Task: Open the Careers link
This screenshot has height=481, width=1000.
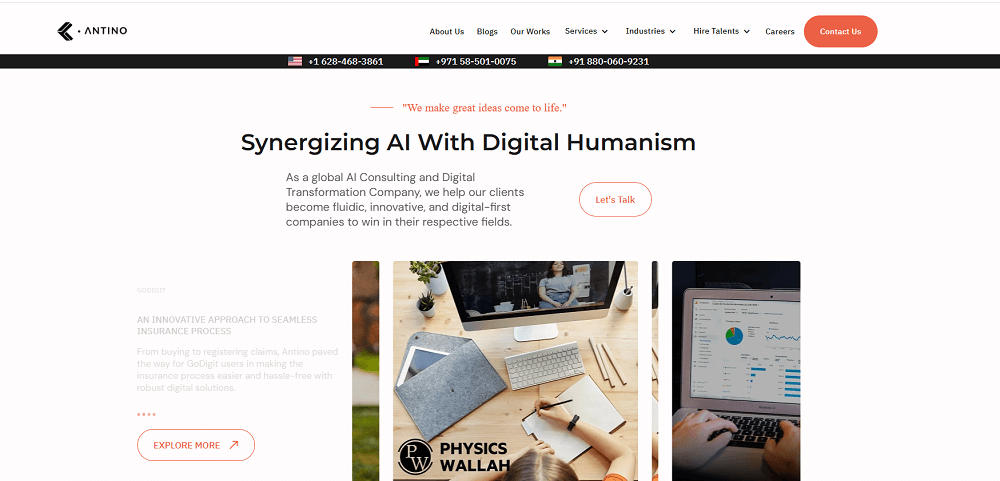Action: click(x=780, y=31)
